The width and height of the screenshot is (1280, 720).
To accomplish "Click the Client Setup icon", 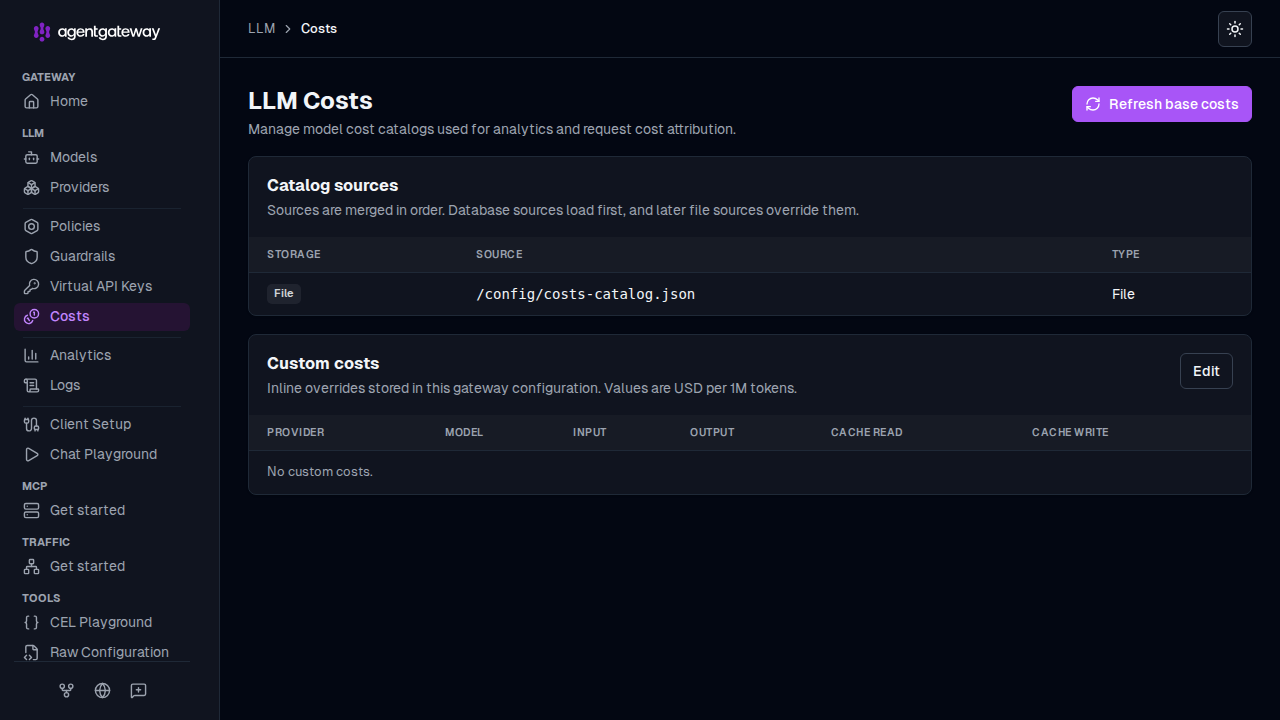I will click(x=31, y=424).
